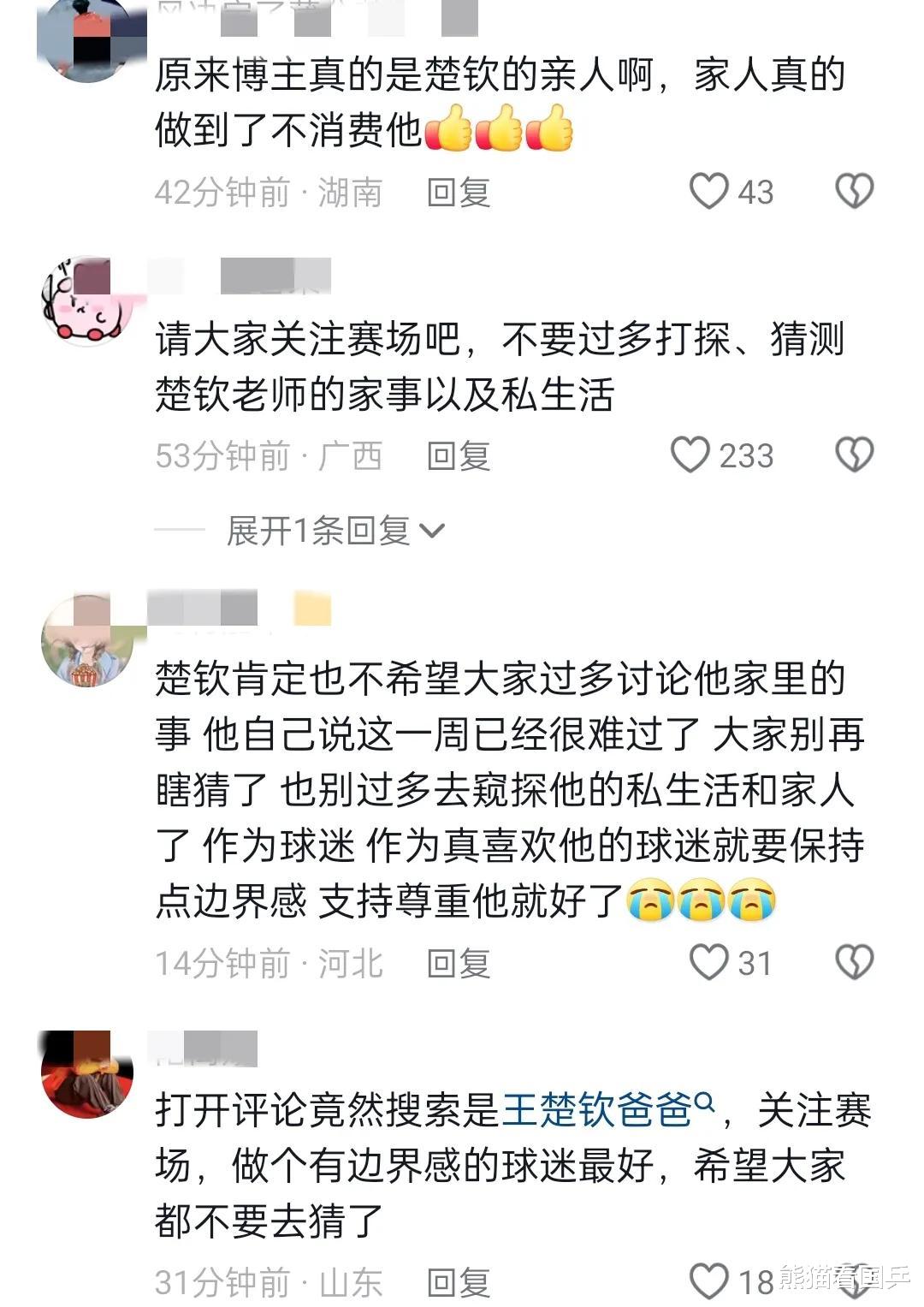Tap broken heart on the Guangxi comment

point(854,454)
